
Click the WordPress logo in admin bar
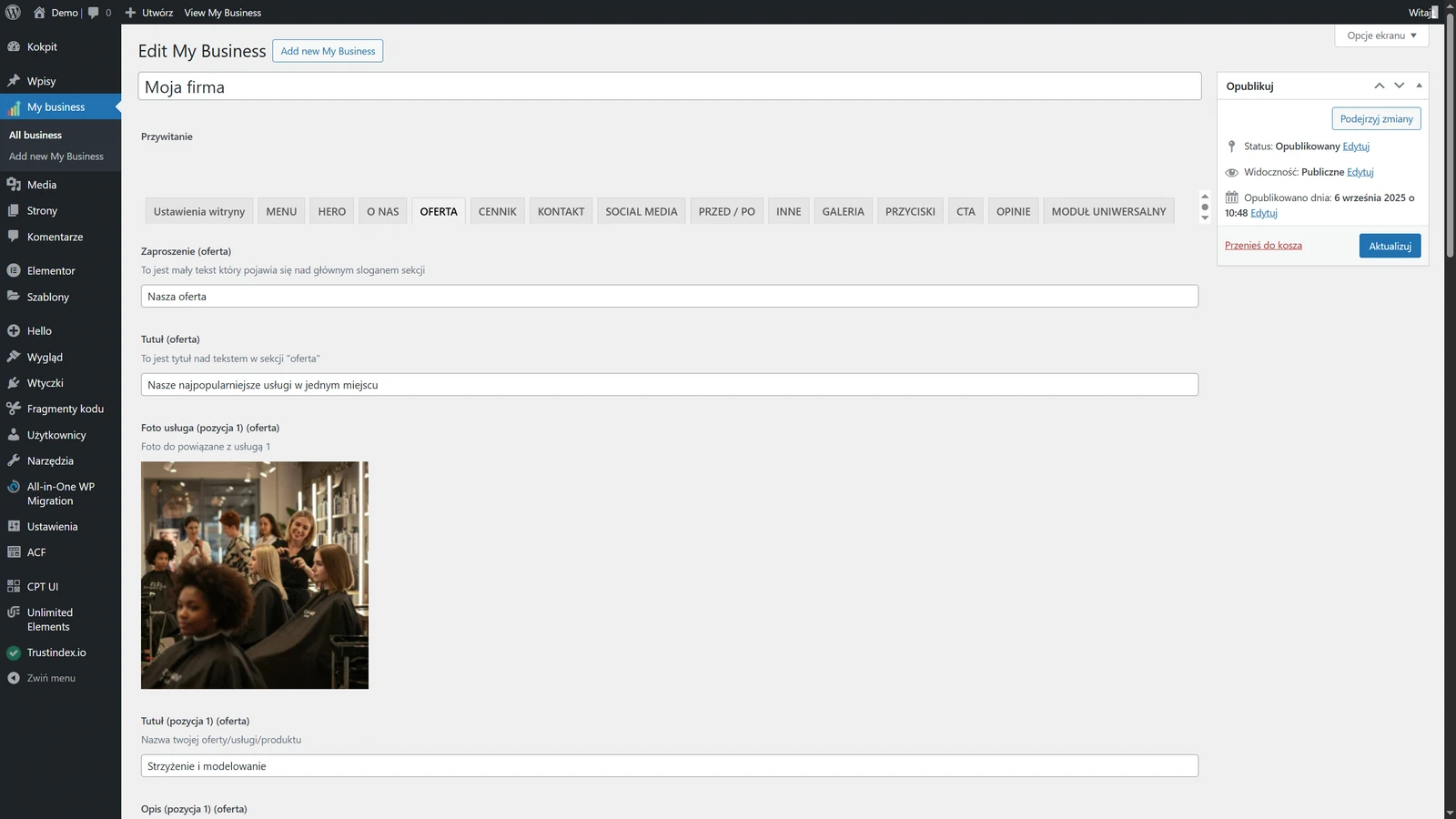(13, 13)
